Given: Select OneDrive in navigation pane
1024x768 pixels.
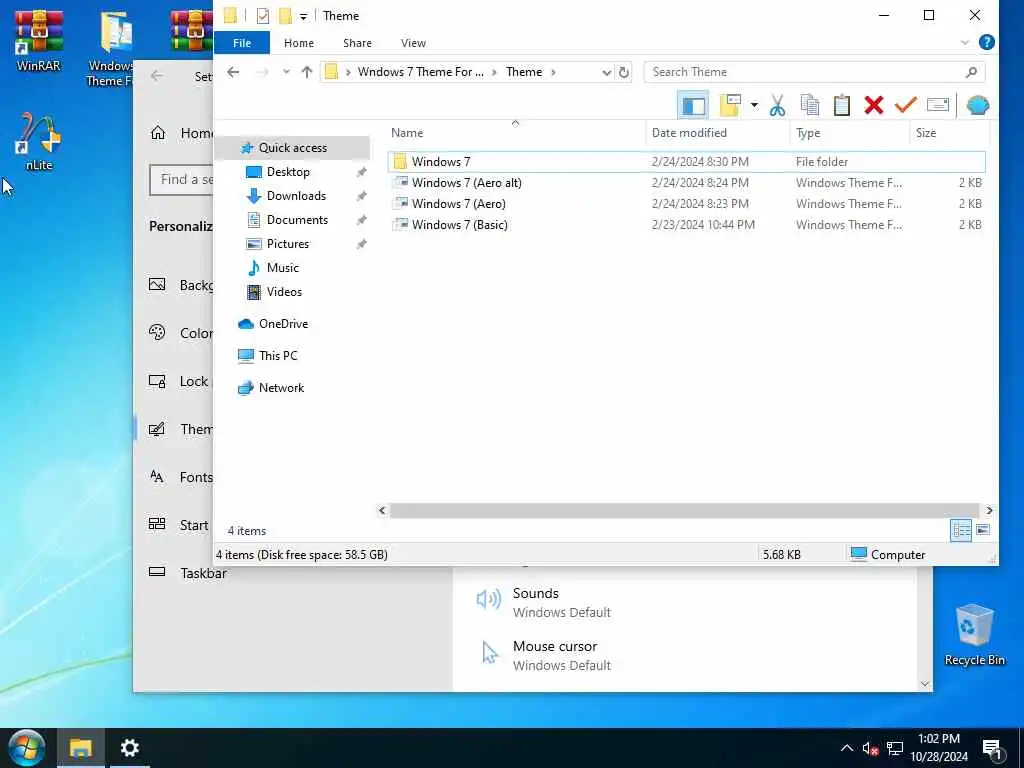Looking at the screenshot, I should [283, 324].
